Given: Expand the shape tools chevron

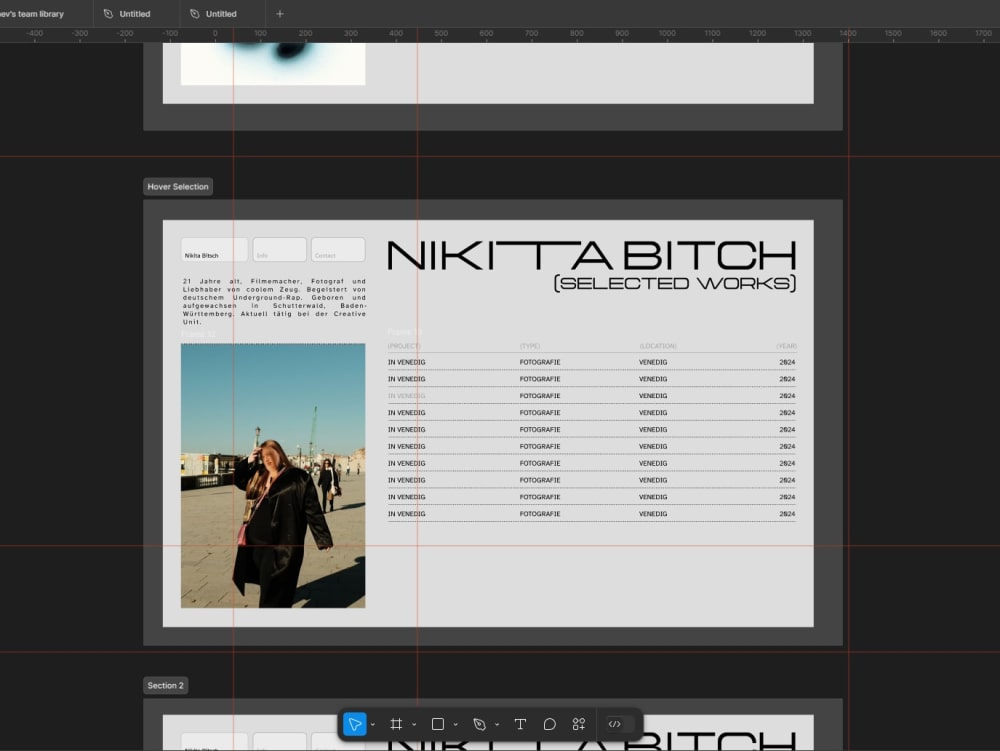Looking at the screenshot, I should (x=455, y=725).
